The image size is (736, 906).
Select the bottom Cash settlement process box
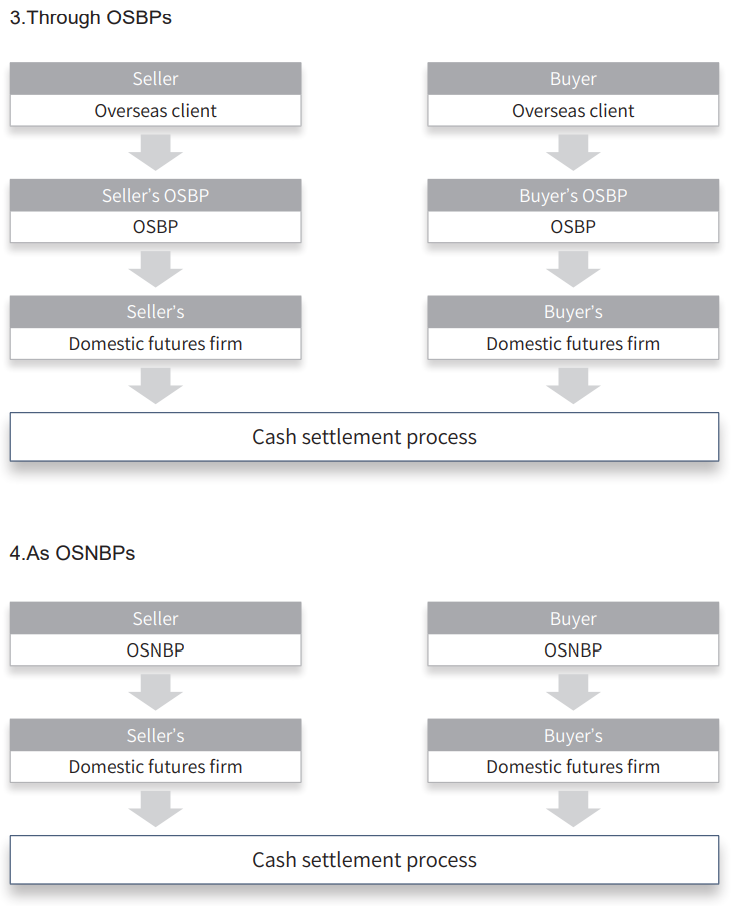tap(364, 860)
